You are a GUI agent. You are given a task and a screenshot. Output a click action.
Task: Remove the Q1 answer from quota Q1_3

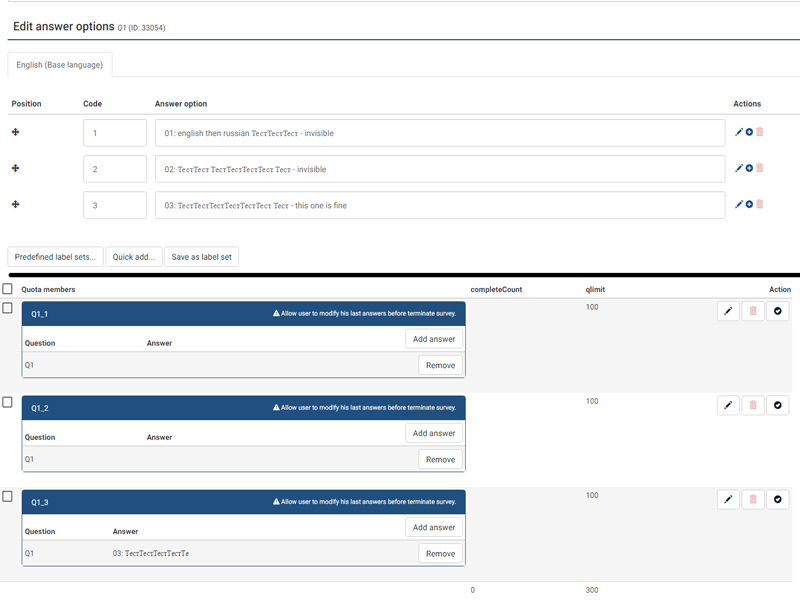click(x=440, y=554)
